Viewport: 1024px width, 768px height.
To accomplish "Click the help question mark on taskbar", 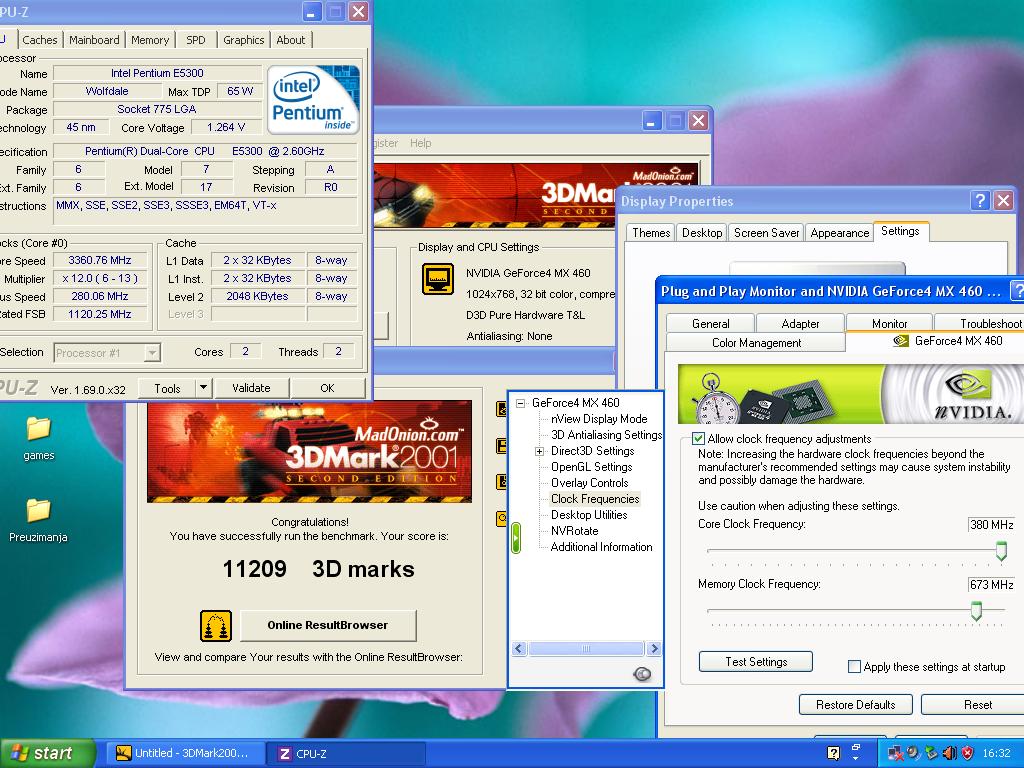I will coord(833,753).
